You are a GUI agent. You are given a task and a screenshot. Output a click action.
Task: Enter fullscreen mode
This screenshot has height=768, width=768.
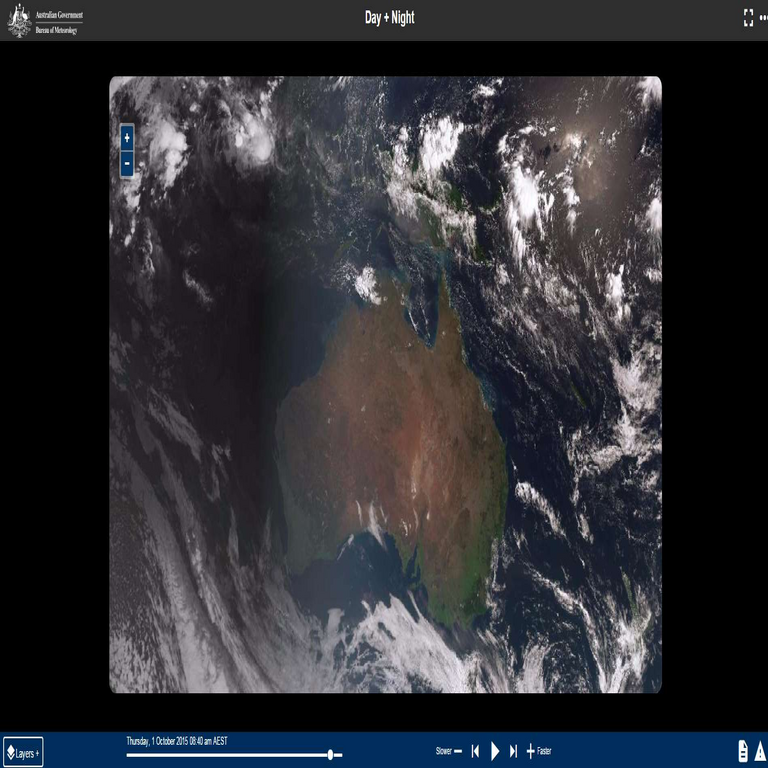(748, 18)
